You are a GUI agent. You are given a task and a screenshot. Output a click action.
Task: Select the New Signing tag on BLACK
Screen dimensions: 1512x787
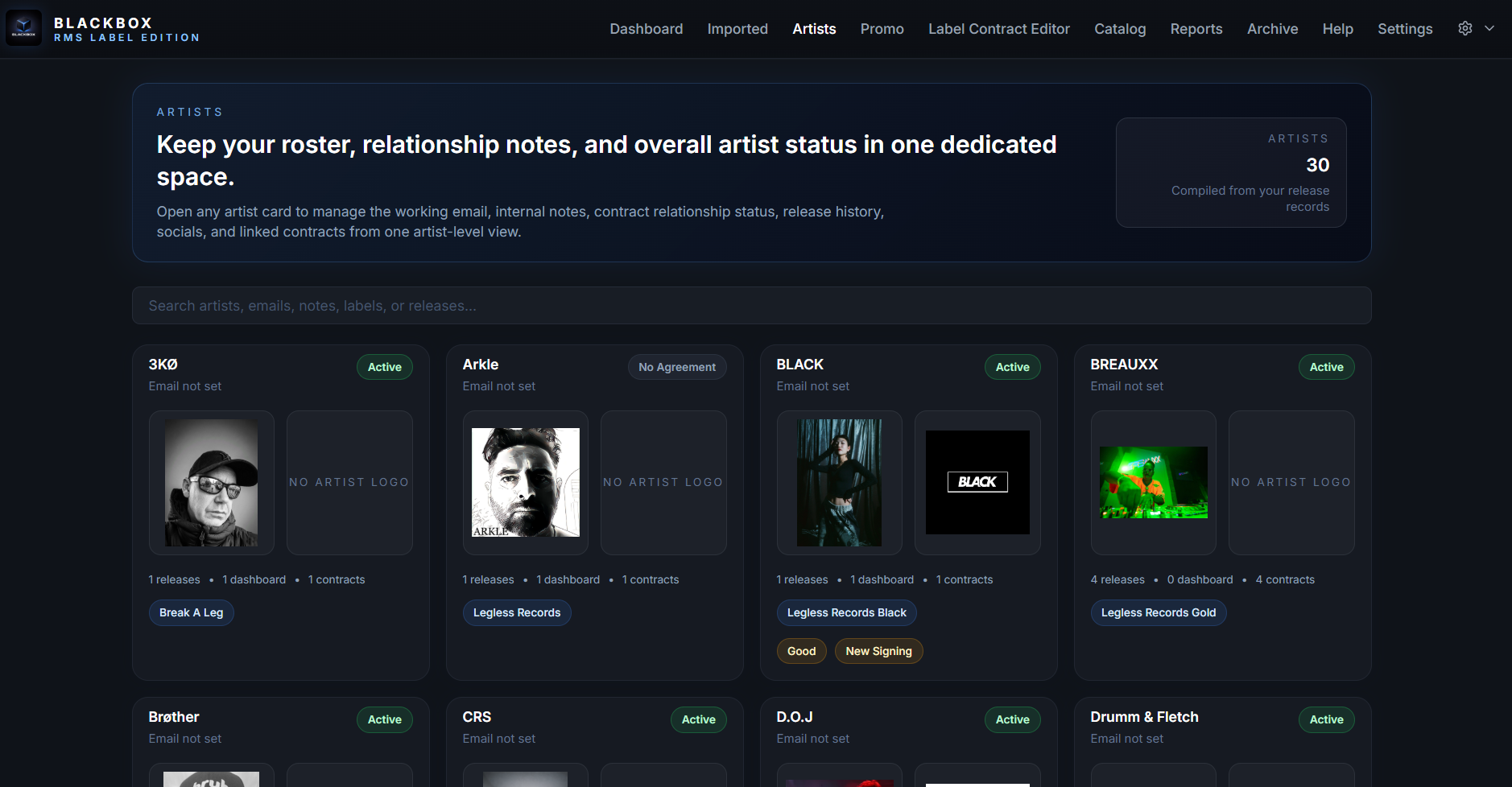point(878,651)
